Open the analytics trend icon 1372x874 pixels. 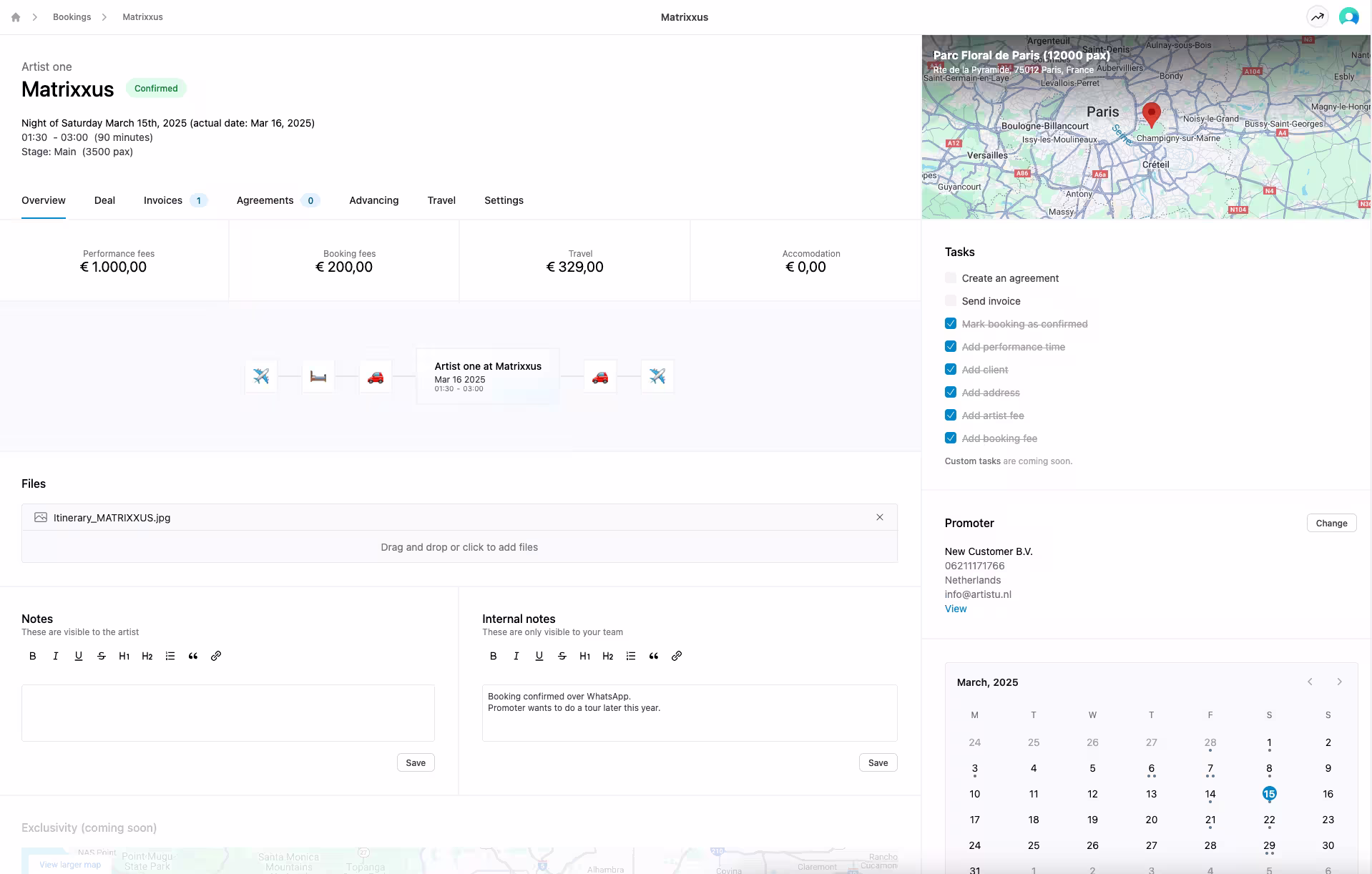(x=1317, y=17)
